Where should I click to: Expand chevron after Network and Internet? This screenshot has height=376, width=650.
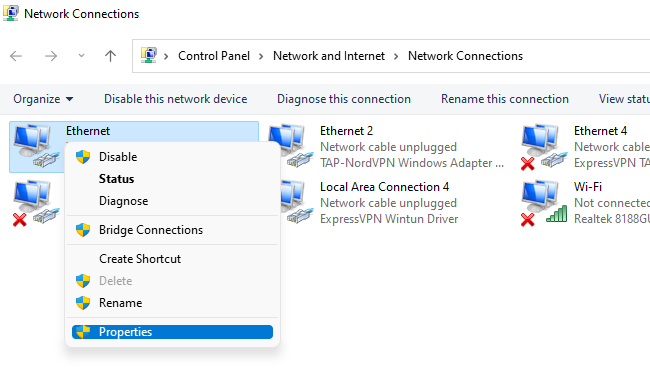coord(396,56)
